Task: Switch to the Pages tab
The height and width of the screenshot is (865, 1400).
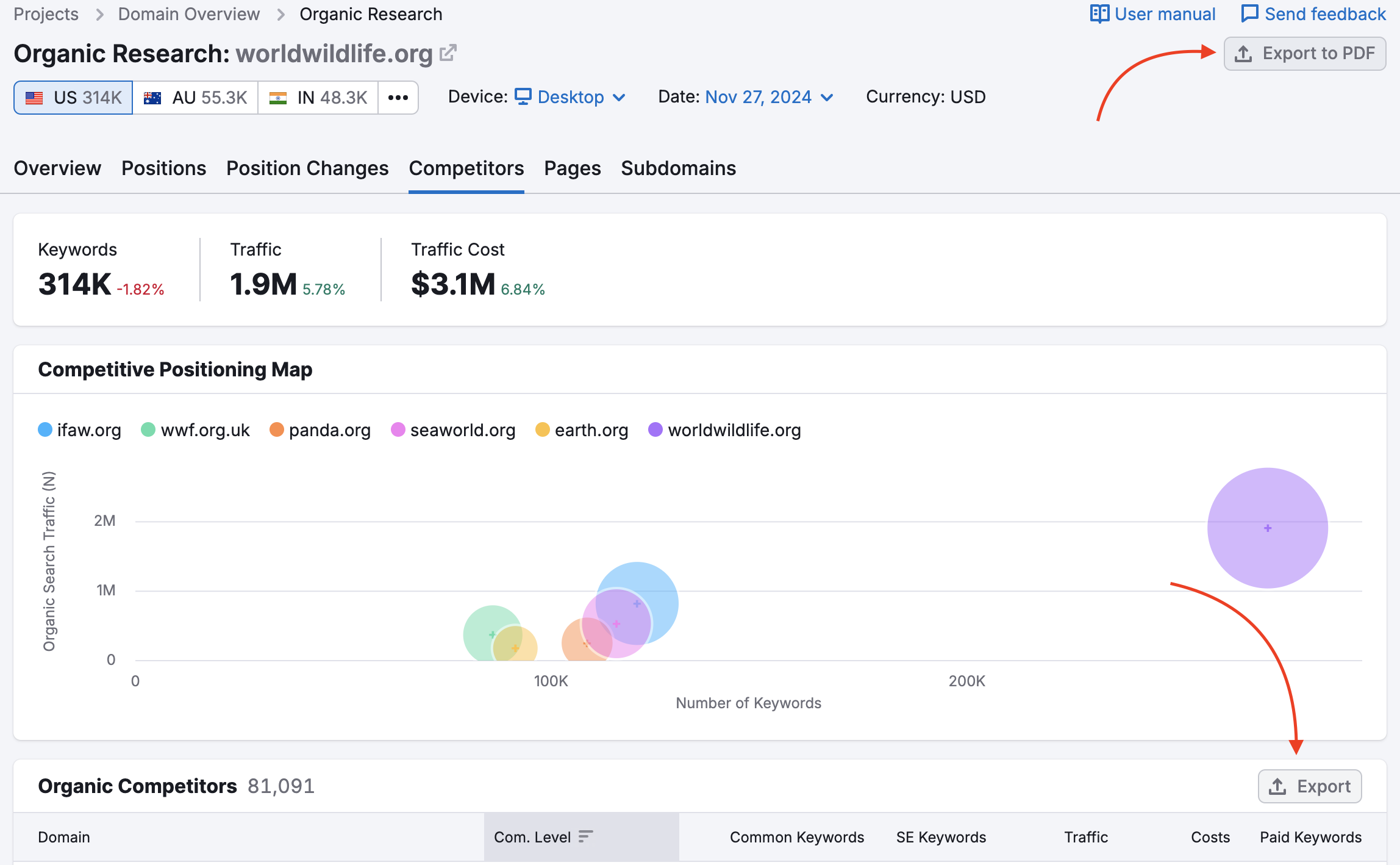Action: [x=572, y=168]
